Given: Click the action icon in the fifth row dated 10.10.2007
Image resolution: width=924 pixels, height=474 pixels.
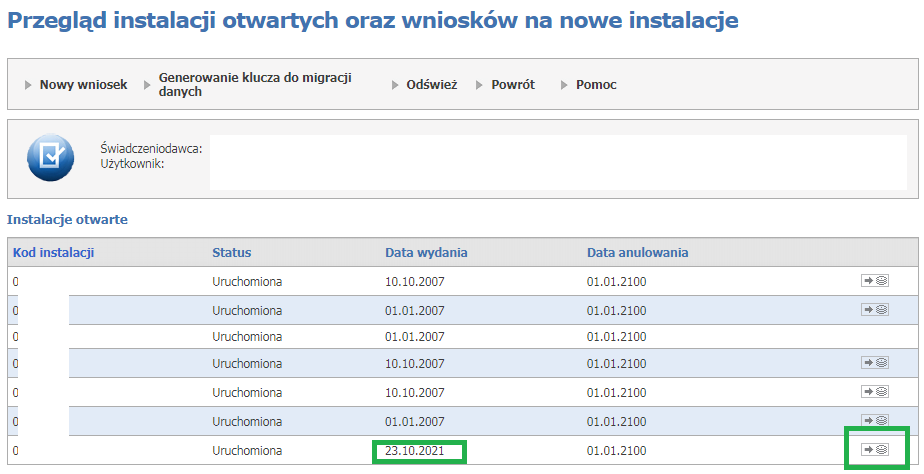Looking at the screenshot, I should coord(874,391).
